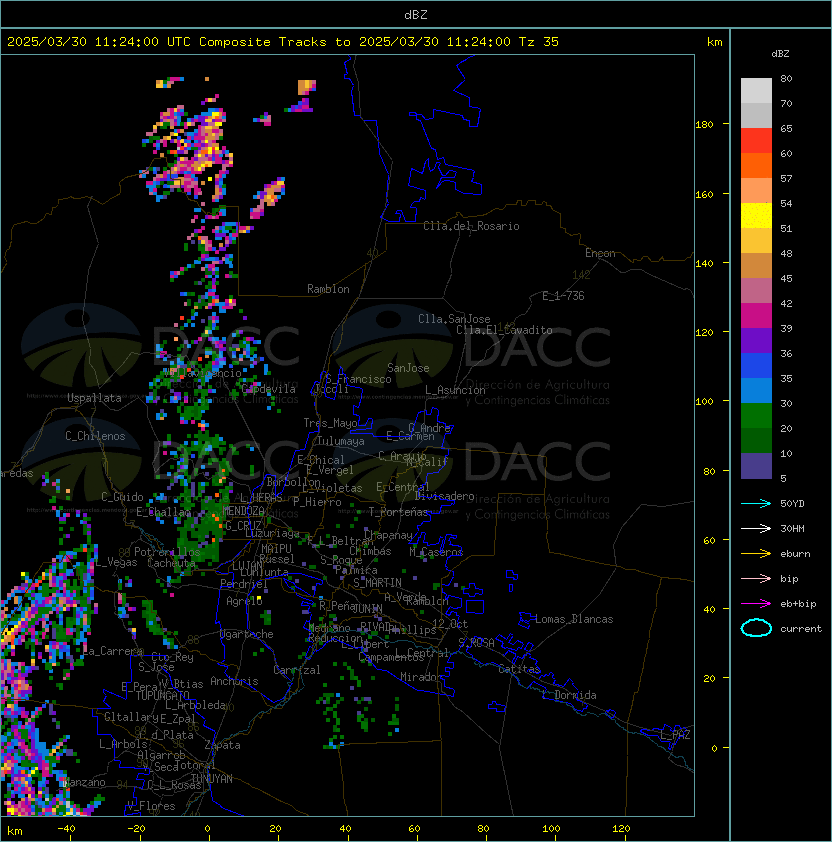832x842 pixels.
Task: Click the cyan 50YD arrow in legend
Action: (x=756, y=504)
